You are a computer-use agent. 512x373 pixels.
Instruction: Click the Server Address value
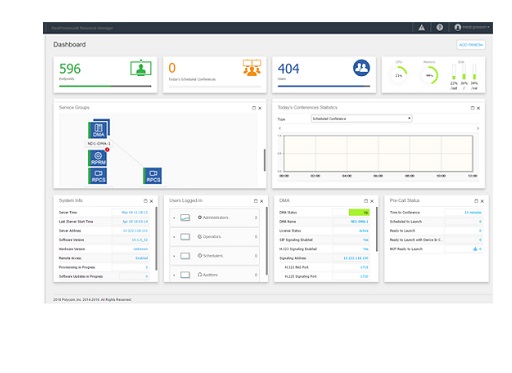coord(135,231)
